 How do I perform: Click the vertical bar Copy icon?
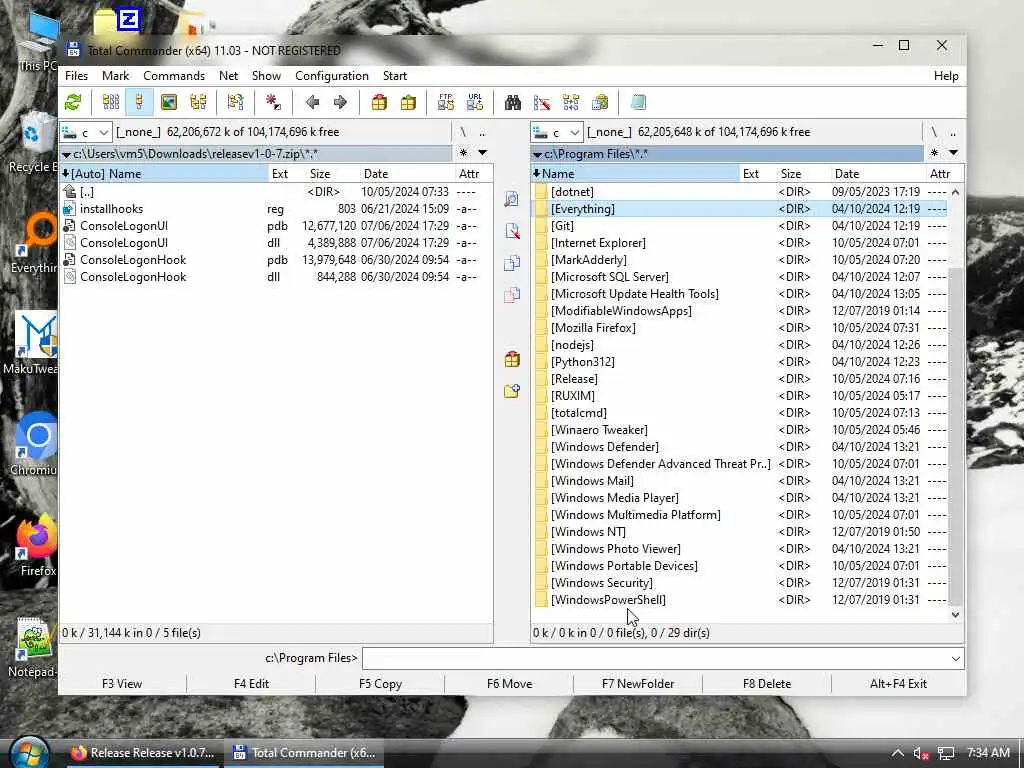click(x=512, y=263)
